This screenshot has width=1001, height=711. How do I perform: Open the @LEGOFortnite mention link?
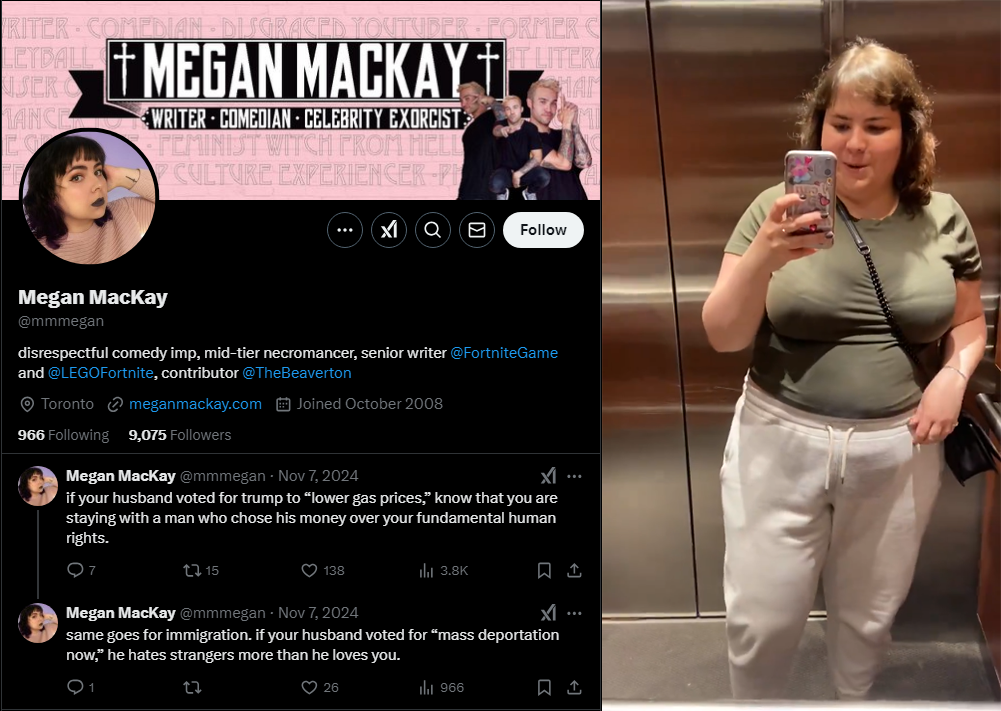click(x=101, y=373)
